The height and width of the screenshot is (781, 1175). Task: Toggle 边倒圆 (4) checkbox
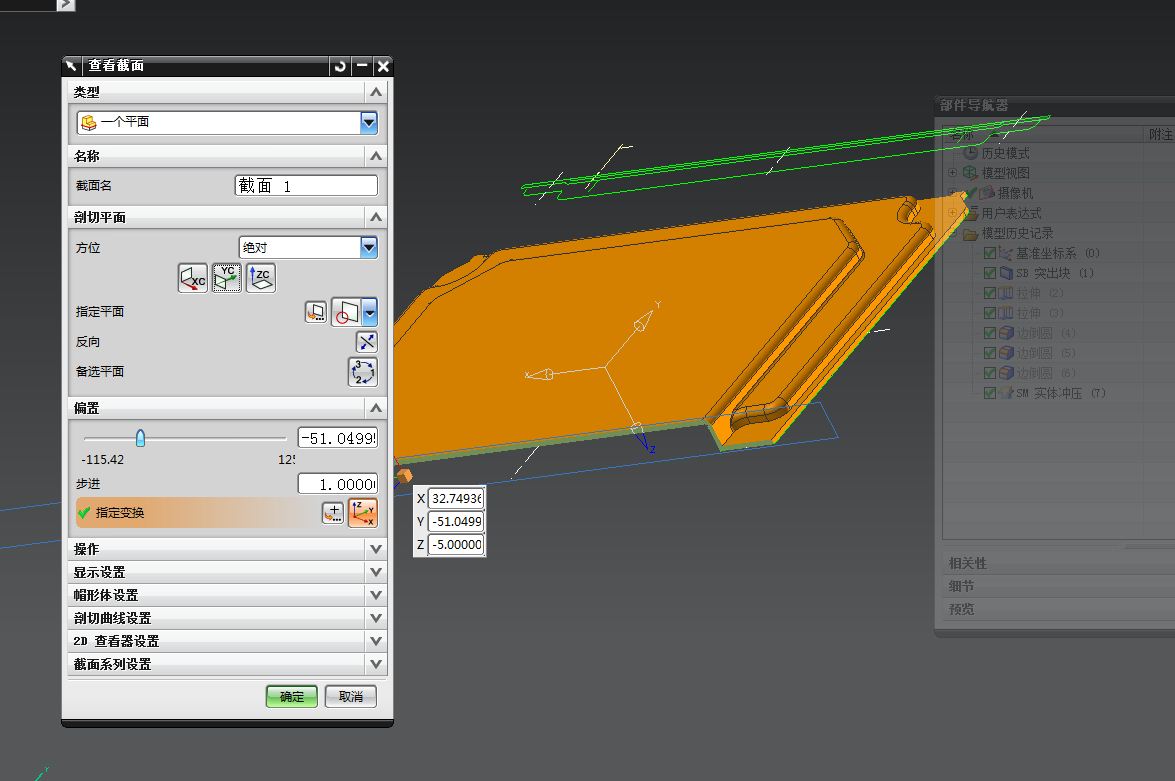point(990,333)
